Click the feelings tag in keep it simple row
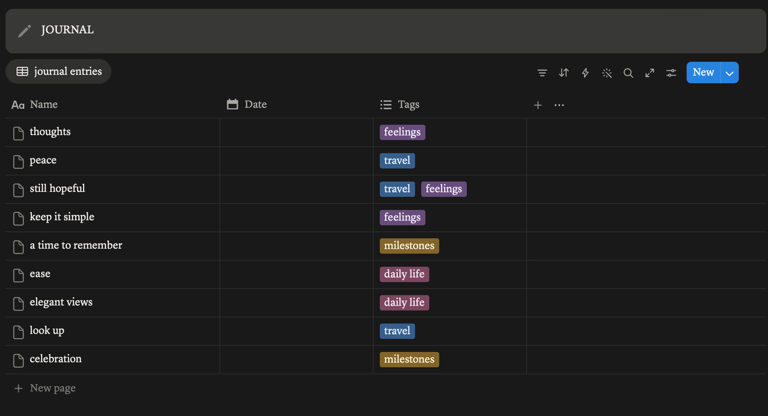The image size is (768, 416). (x=402, y=218)
